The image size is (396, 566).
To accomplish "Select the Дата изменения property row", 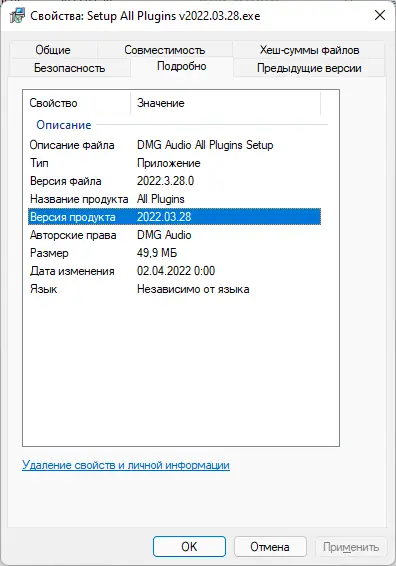I will coord(174,271).
